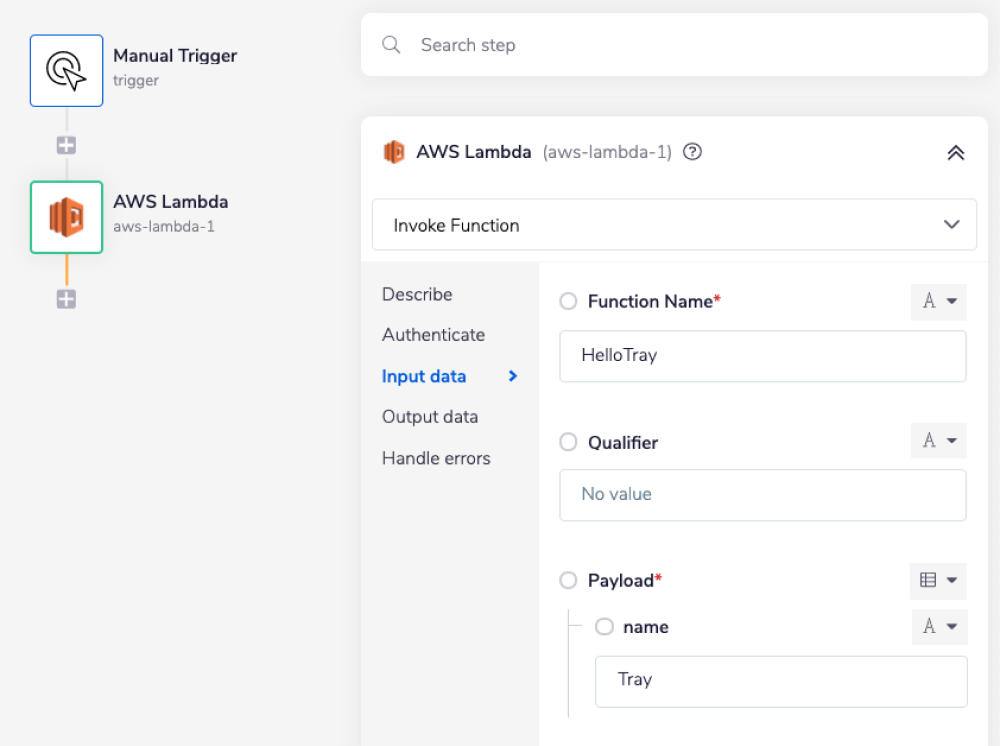Screen dimensions: 1000x746
Task: Open the Qualifier type dropdown
Action: [x=938, y=441]
